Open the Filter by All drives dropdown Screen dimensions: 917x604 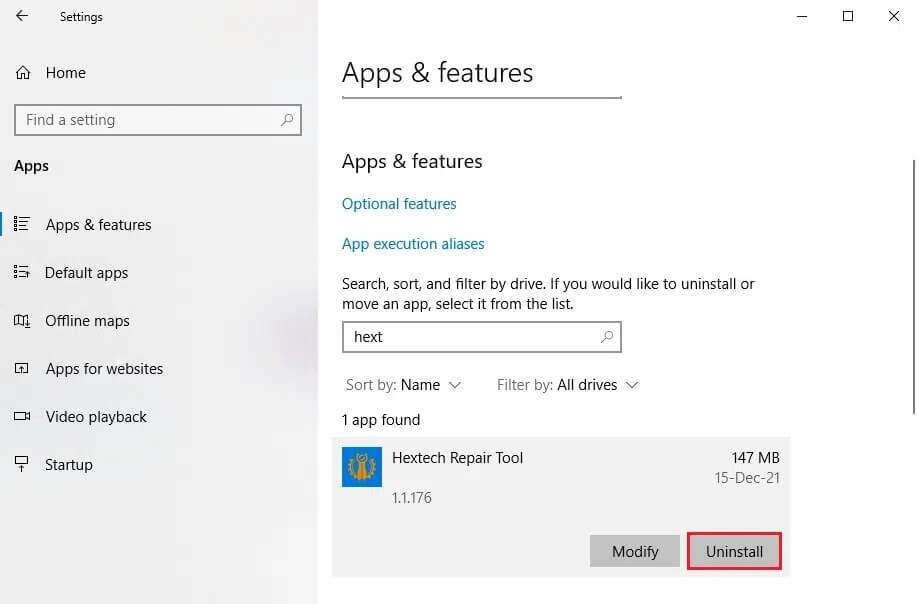click(x=567, y=385)
